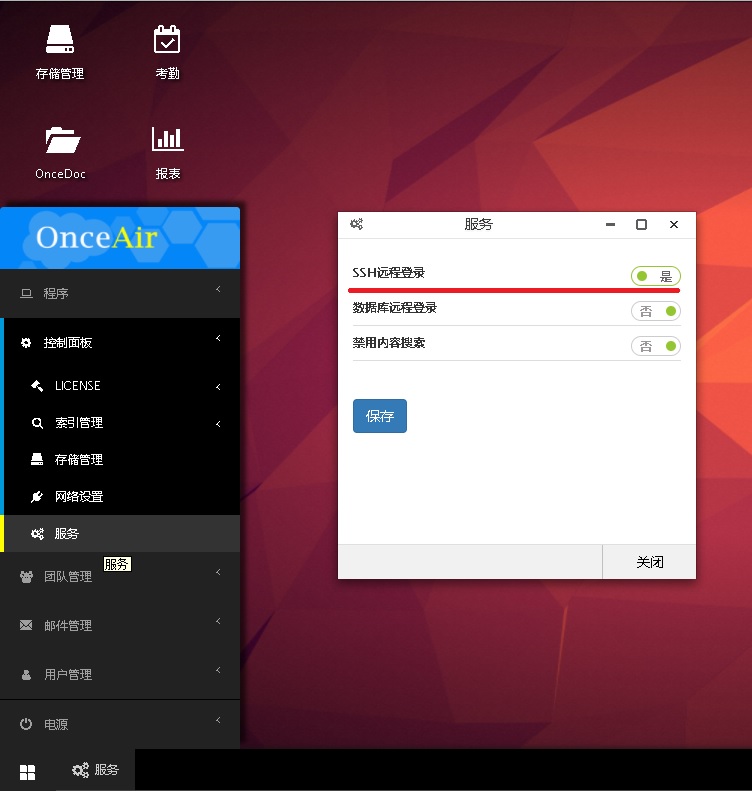The height and width of the screenshot is (791, 752).
Task: Click the gear icon beside 控制面板
Action: pyautogui.click(x=26, y=343)
